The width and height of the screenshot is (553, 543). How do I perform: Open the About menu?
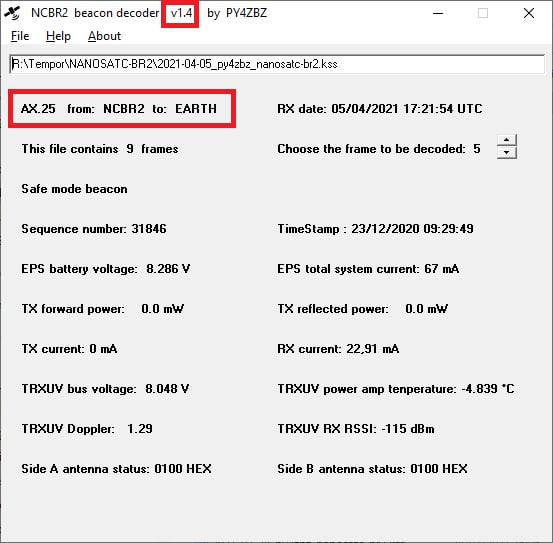(x=104, y=36)
